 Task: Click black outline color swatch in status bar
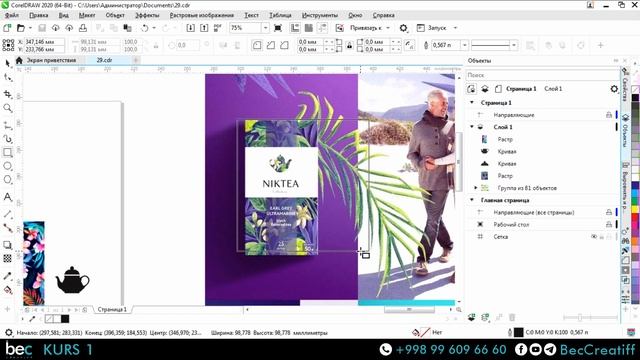[x=518, y=332]
